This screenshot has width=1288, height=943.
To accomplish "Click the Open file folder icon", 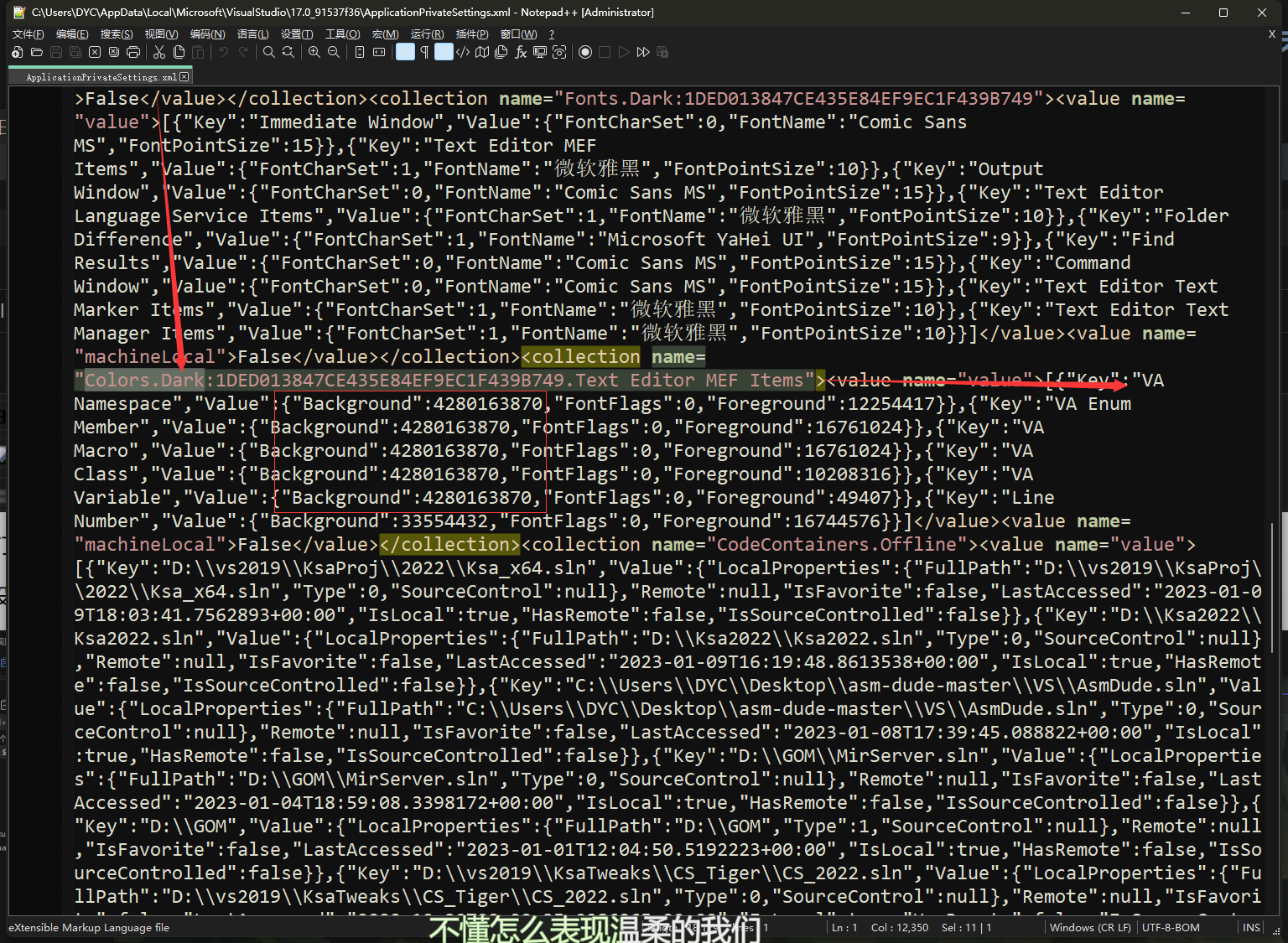I will 36,52.
